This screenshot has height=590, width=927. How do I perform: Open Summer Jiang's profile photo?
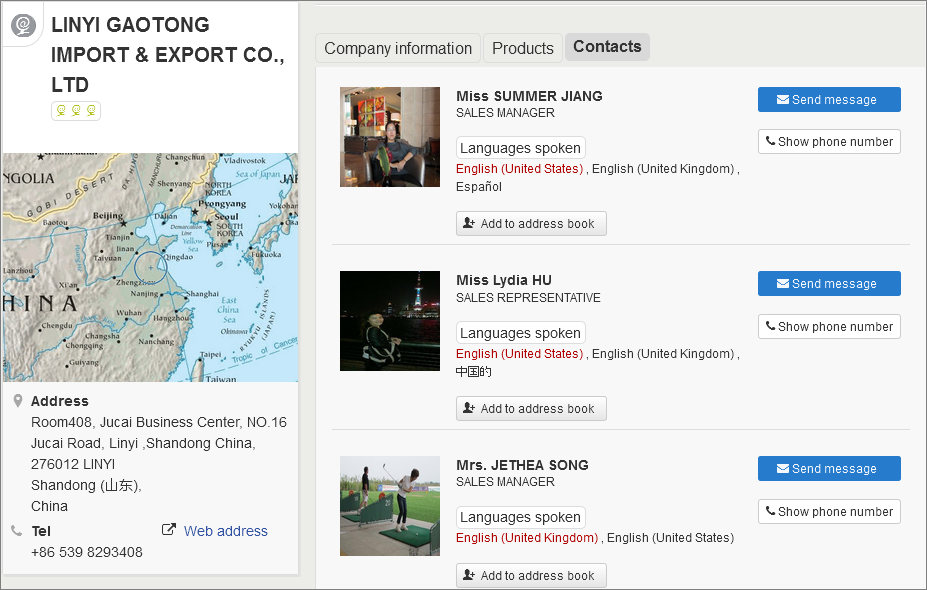(x=390, y=137)
